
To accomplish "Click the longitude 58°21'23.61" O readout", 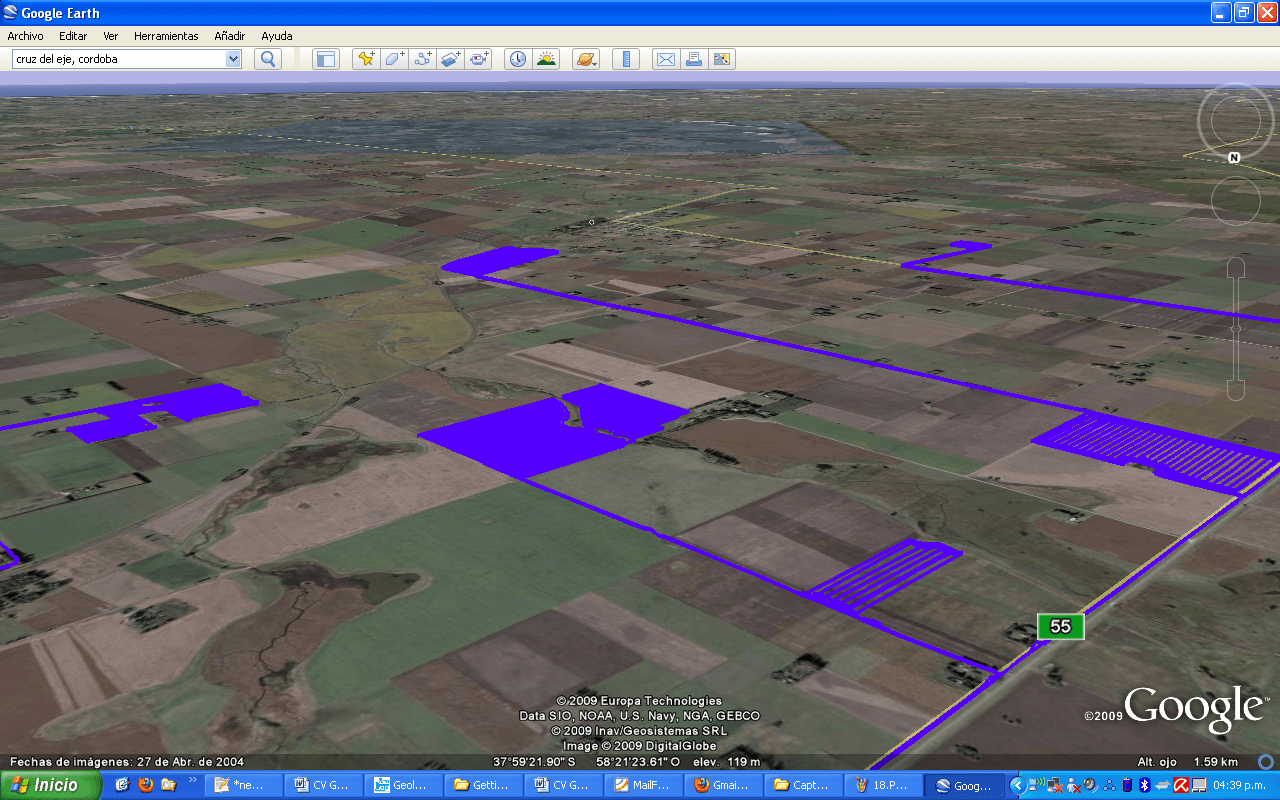I will [638, 762].
